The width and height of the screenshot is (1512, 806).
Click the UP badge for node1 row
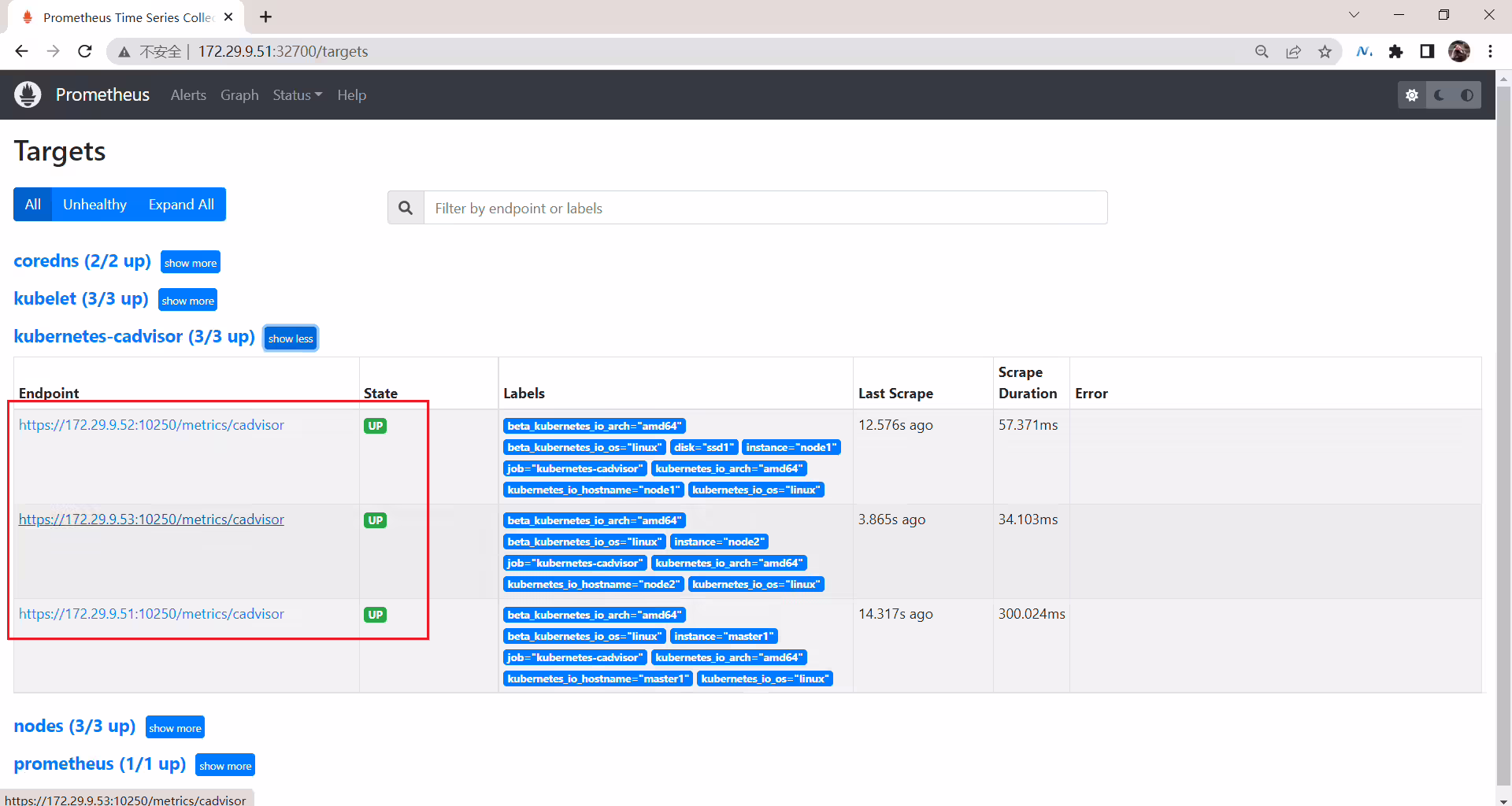[x=375, y=426]
